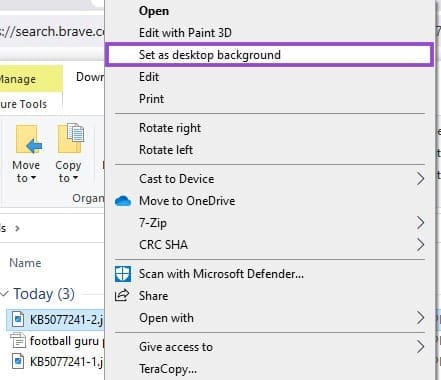This screenshot has height=380, width=441.
Task: Click the OneDrive cloud icon
Action: click(x=122, y=201)
